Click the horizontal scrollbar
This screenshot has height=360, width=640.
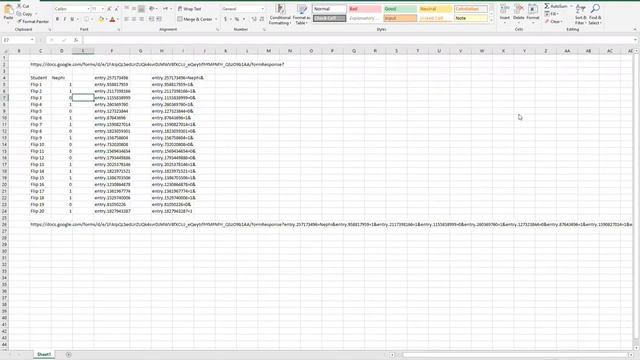click(516, 355)
